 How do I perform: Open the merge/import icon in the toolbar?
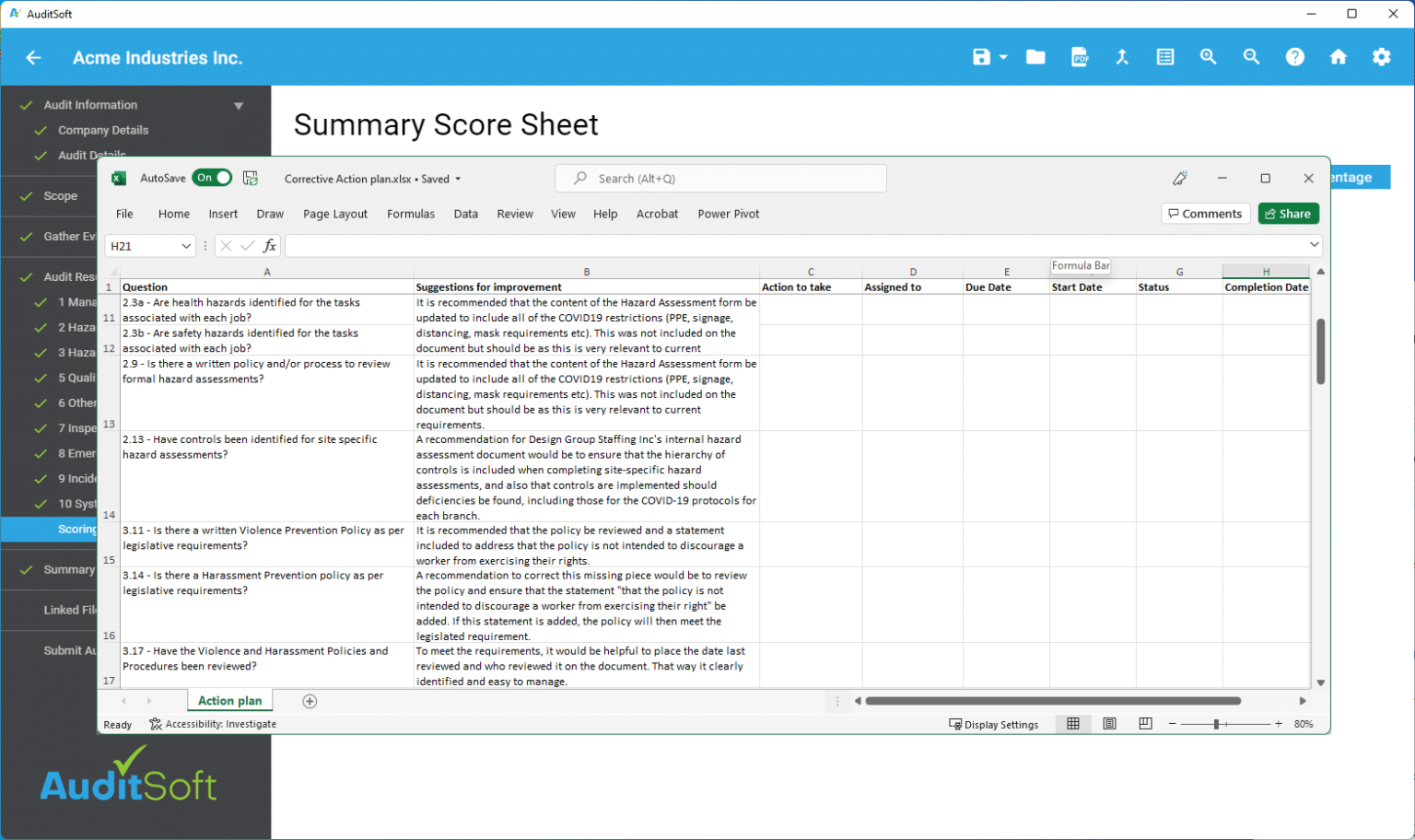[x=1122, y=56]
